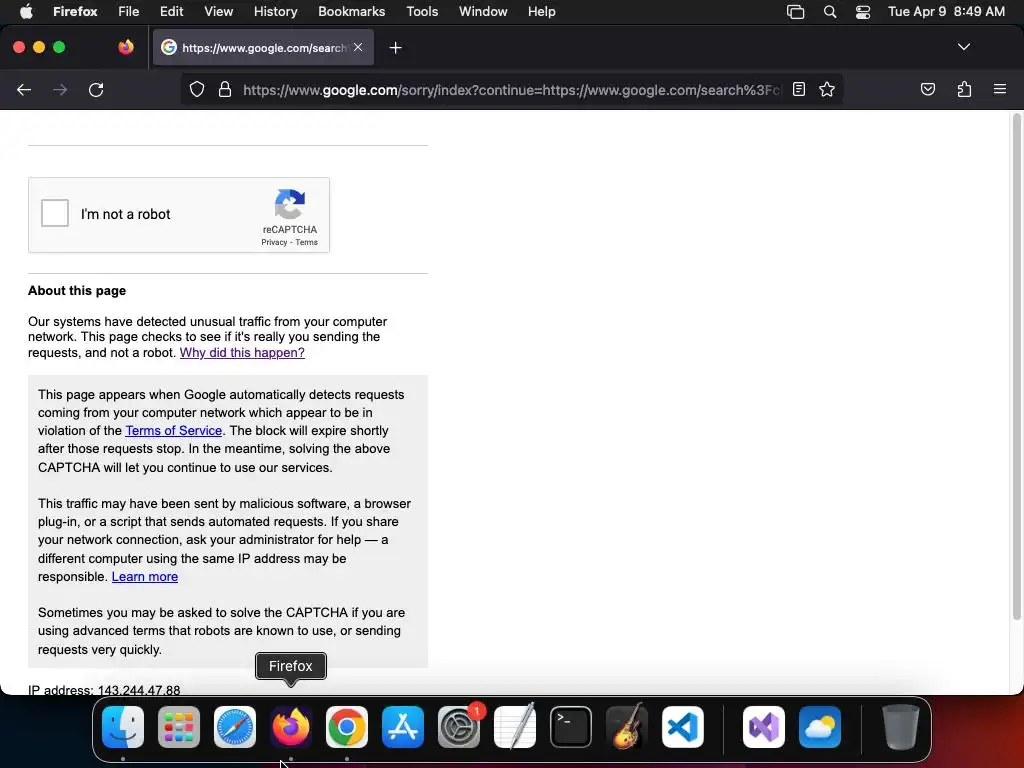Open the Trash in the dock
This screenshot has width=1024, height=768.
coord(901,727)
